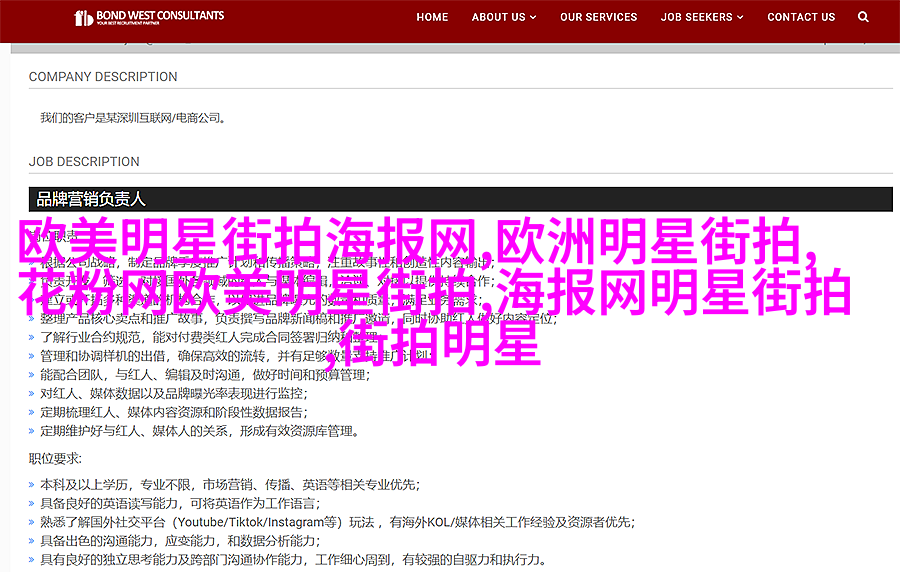The height and width of the screenshot is (572, 900).
Task: Click the line 本科及以上学历,专业不限
Action: [x=230, y=485]
